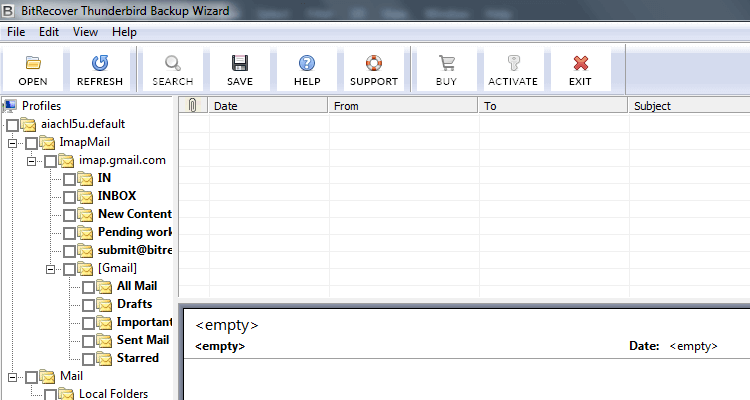750x400 pixels.
Task: Tick the All Mail checkbox
Action: click(88, 287)
